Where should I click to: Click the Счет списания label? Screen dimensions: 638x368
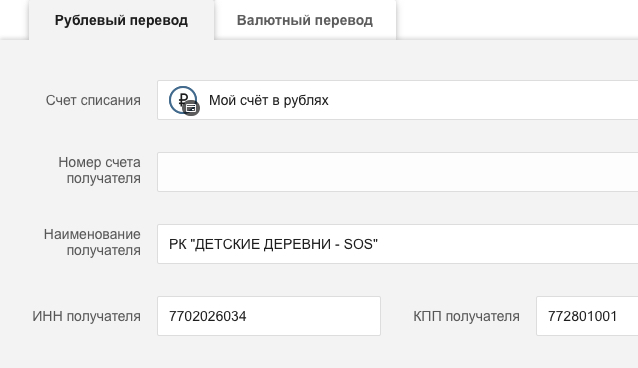click(93, 100)
